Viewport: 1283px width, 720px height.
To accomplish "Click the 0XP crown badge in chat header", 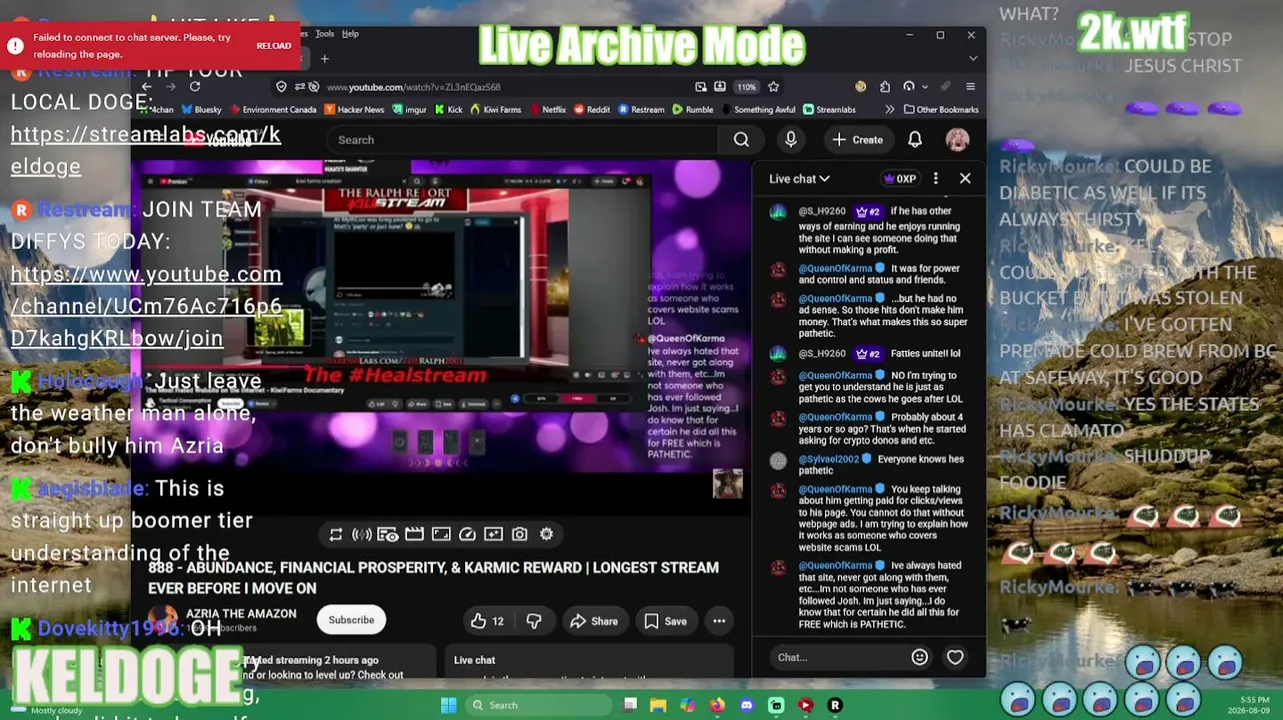I will (900, 179).
